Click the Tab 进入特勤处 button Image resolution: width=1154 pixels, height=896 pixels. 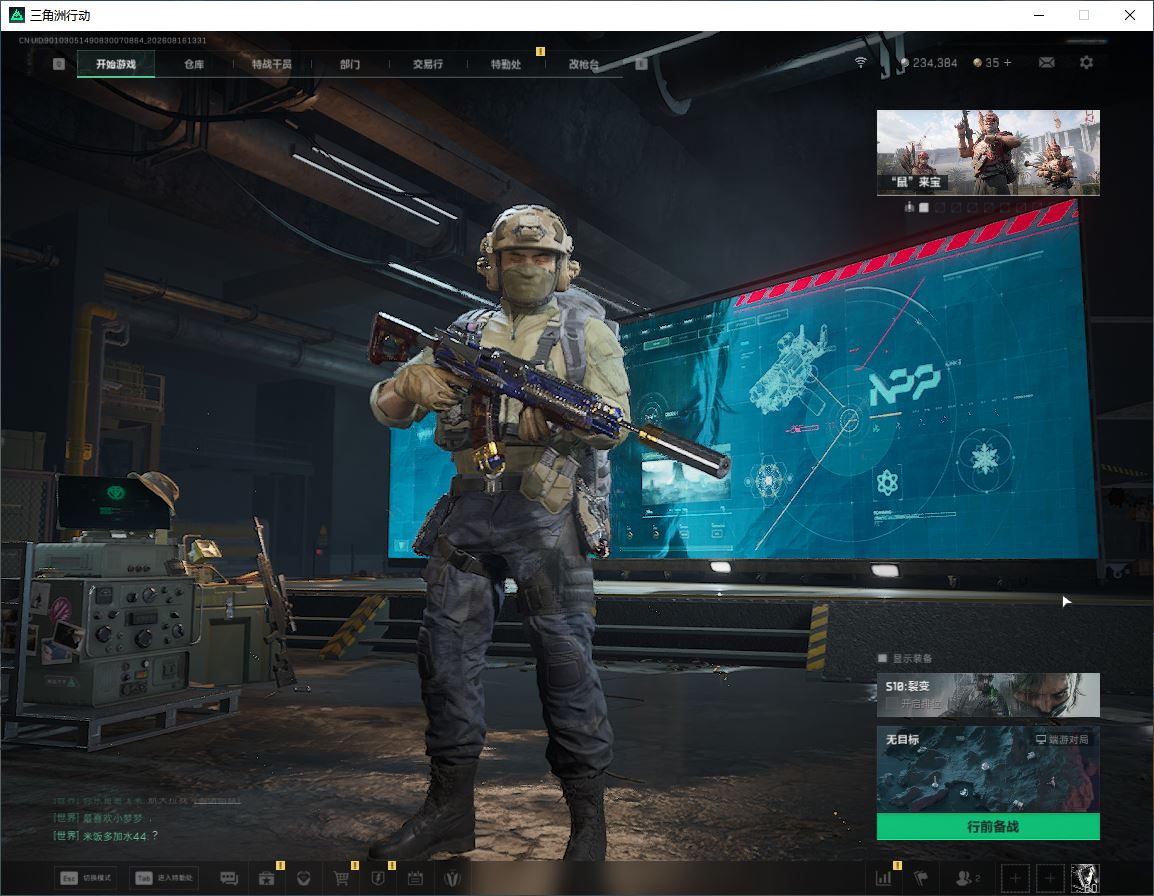coord(165,878)
